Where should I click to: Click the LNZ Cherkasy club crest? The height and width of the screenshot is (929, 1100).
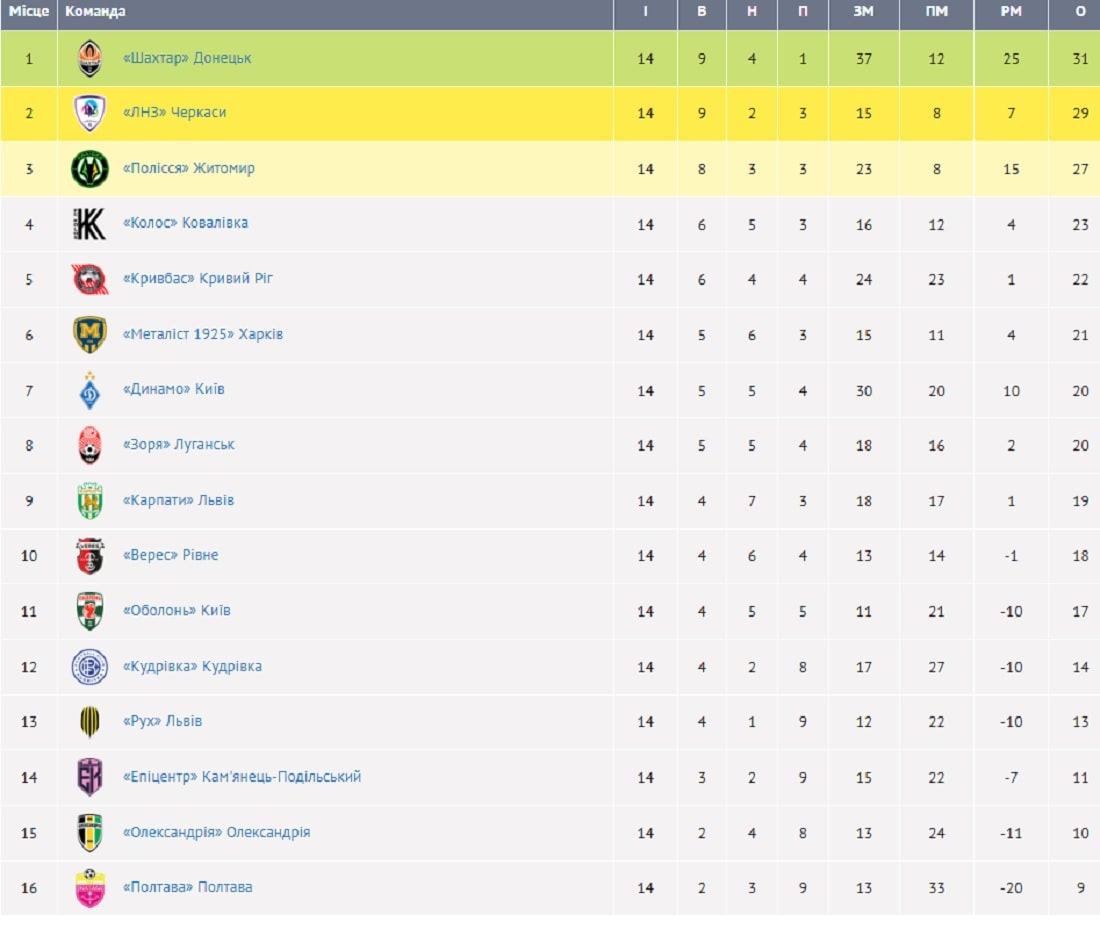pos(90,113)
